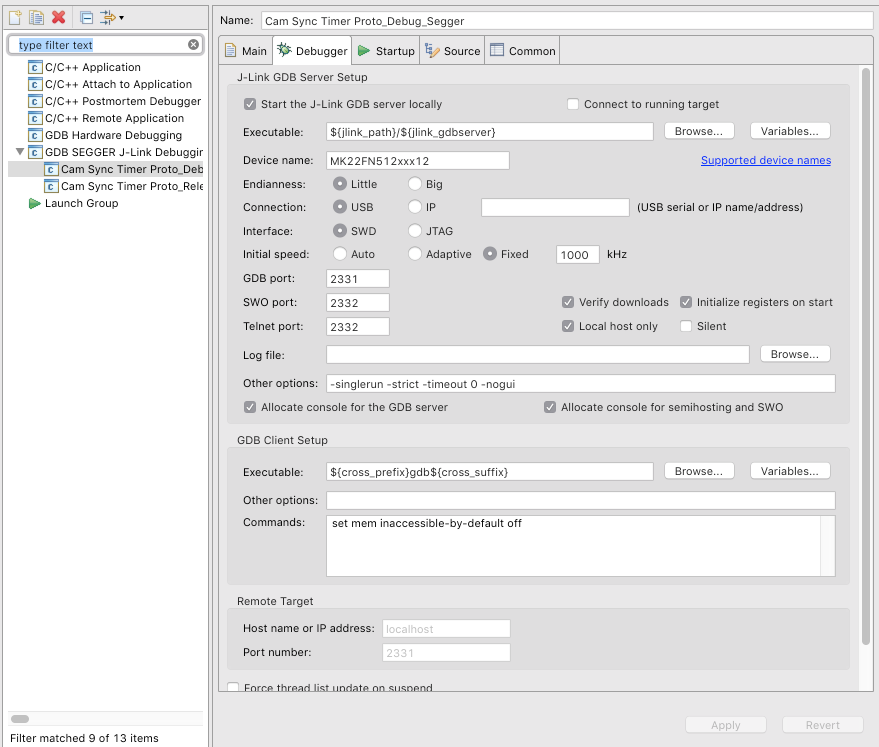Select Adaptive initial speed
The width and height of the screenshot is (879, 747).
click(415, 254)
